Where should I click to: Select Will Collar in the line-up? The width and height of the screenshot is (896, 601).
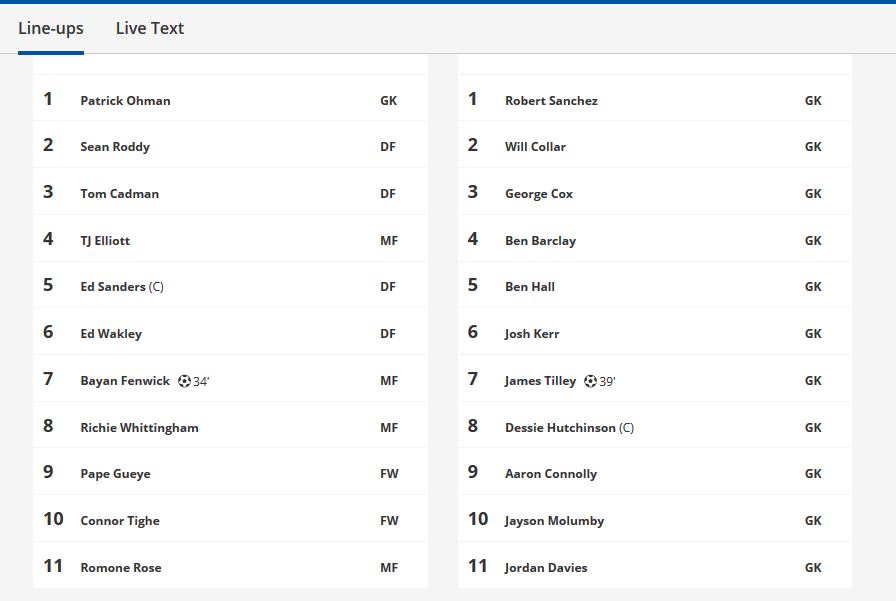[535, 146]
